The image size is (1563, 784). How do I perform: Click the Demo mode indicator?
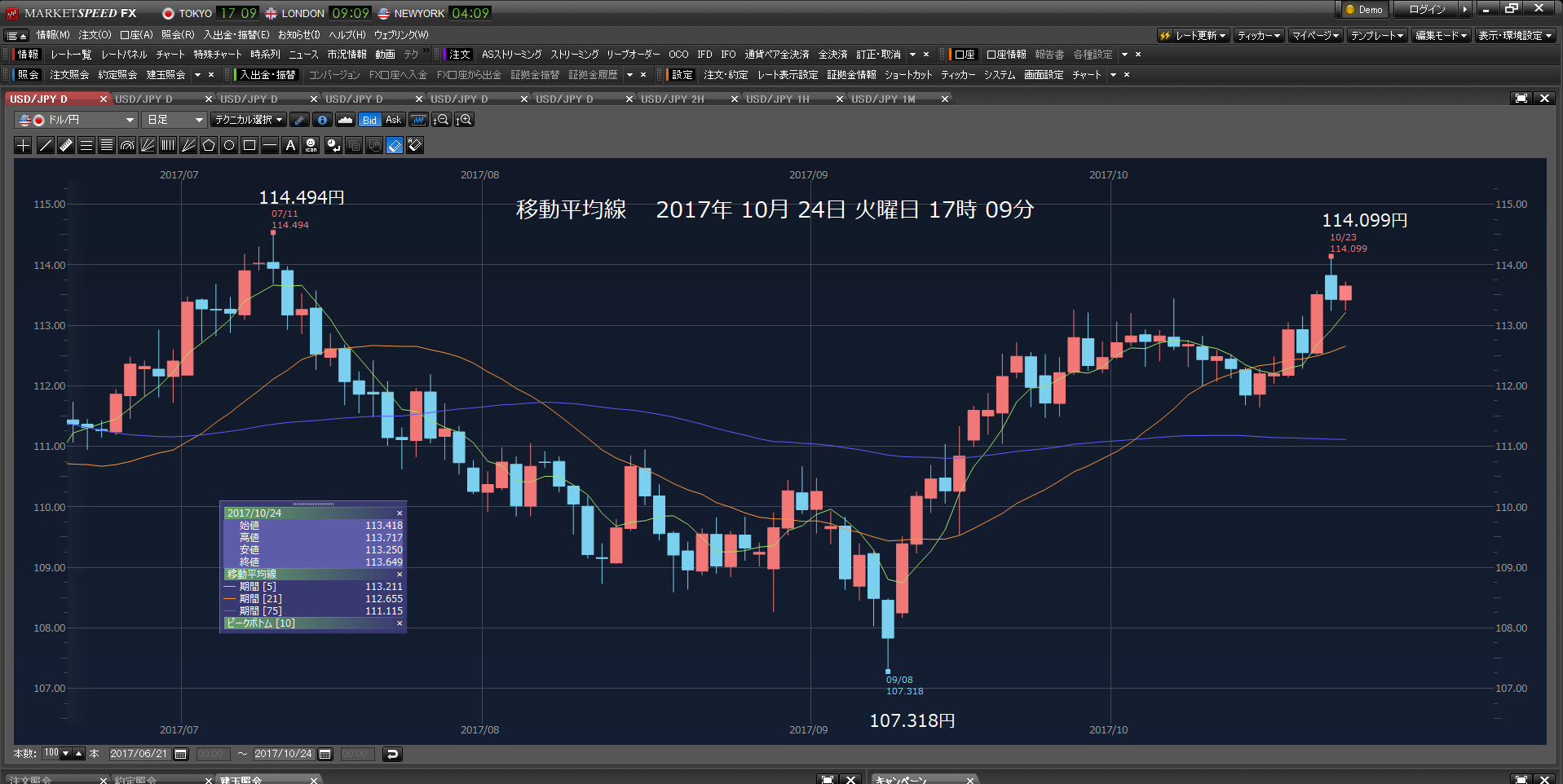1363,10
